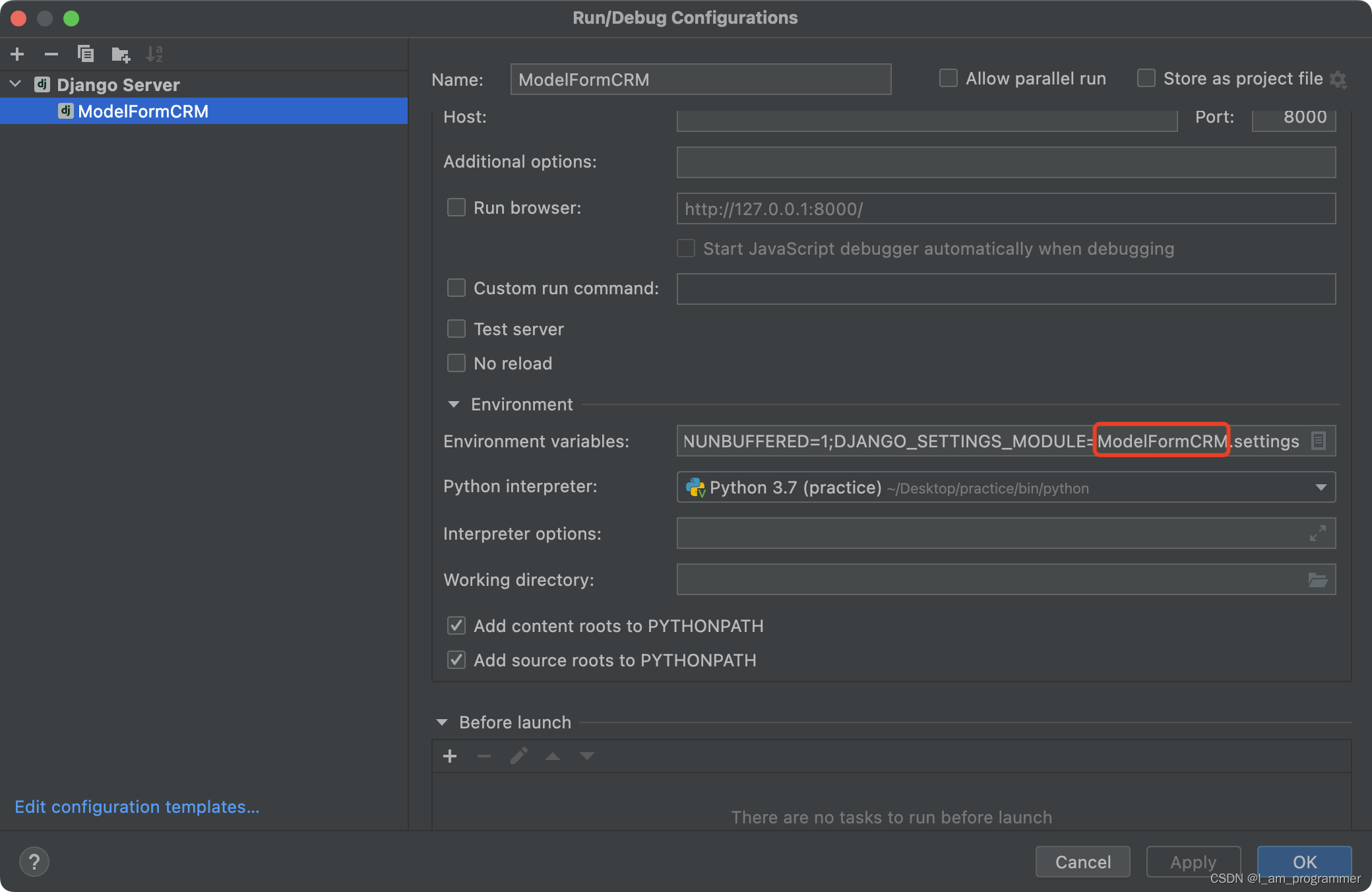Open the Python interpreter dropdown

[x=1322, y=487]
